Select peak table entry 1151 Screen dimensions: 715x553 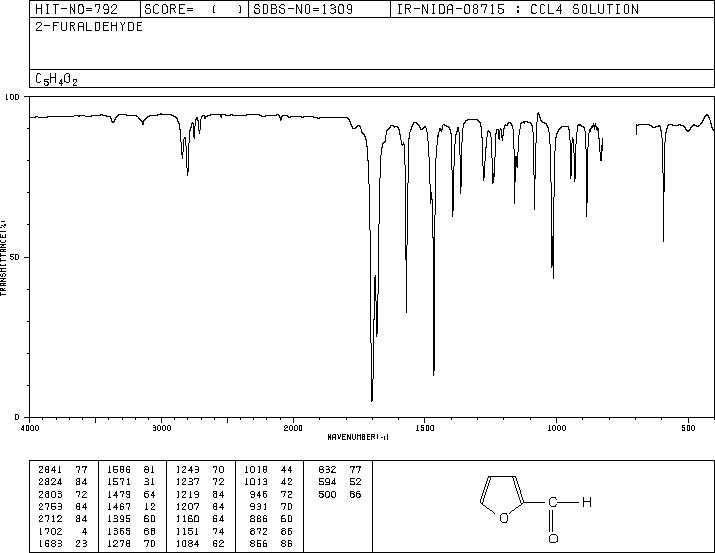(188, 531)
